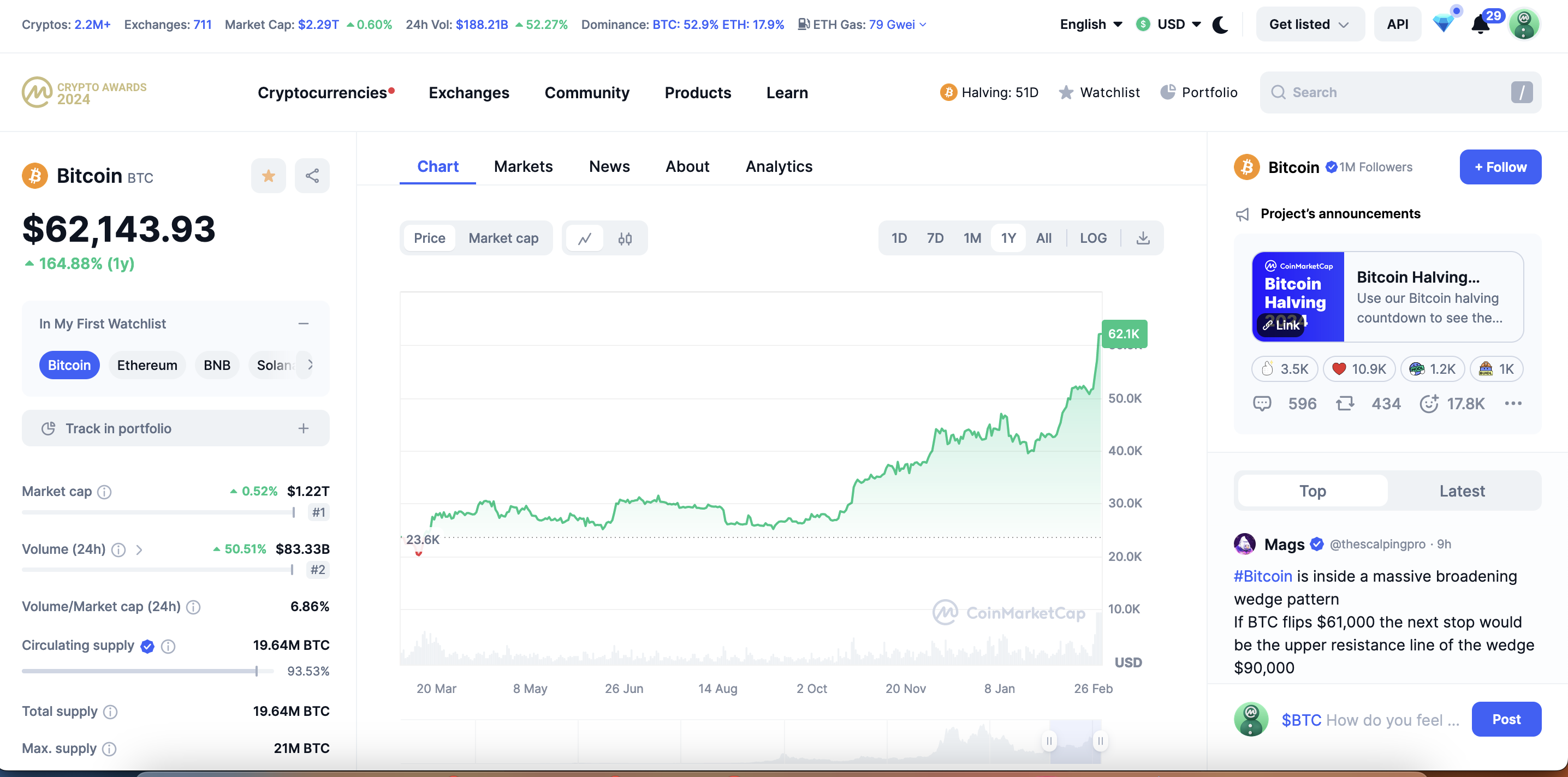The width and height of the screenshot is (1568, 777).
Task: Select Ethereum watchlist chip
Action: [147, 365]
